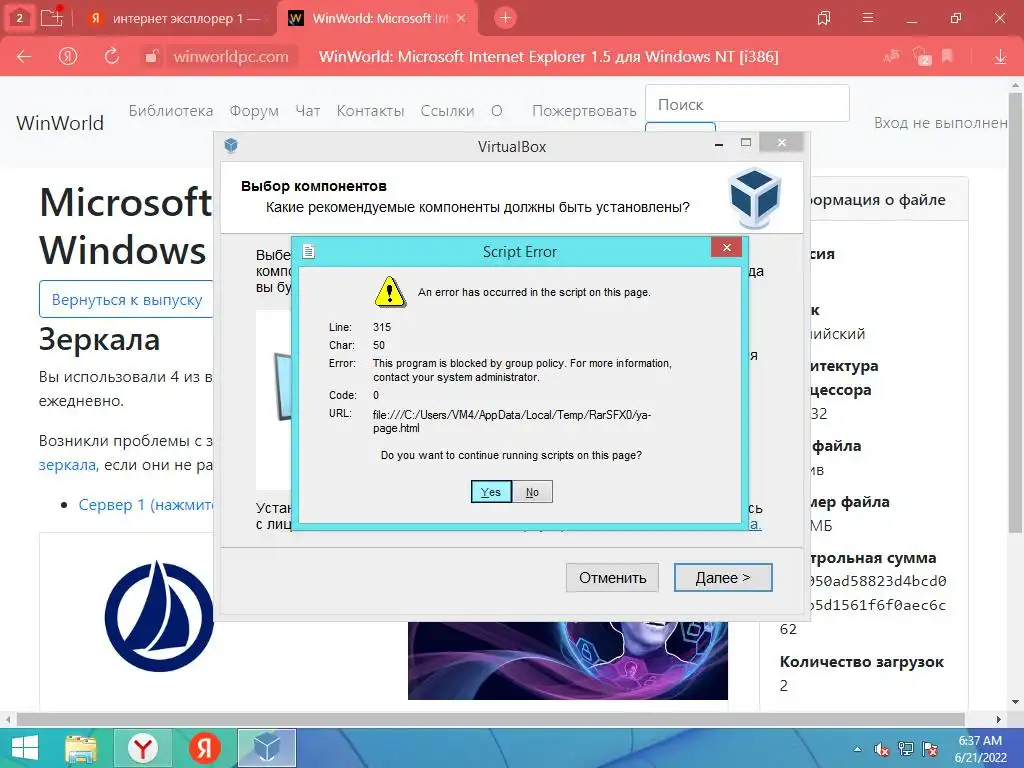The image size is (1024, 768).
Task: Click the Yandex home icon in address bar
Action: (x=68, y=57)
